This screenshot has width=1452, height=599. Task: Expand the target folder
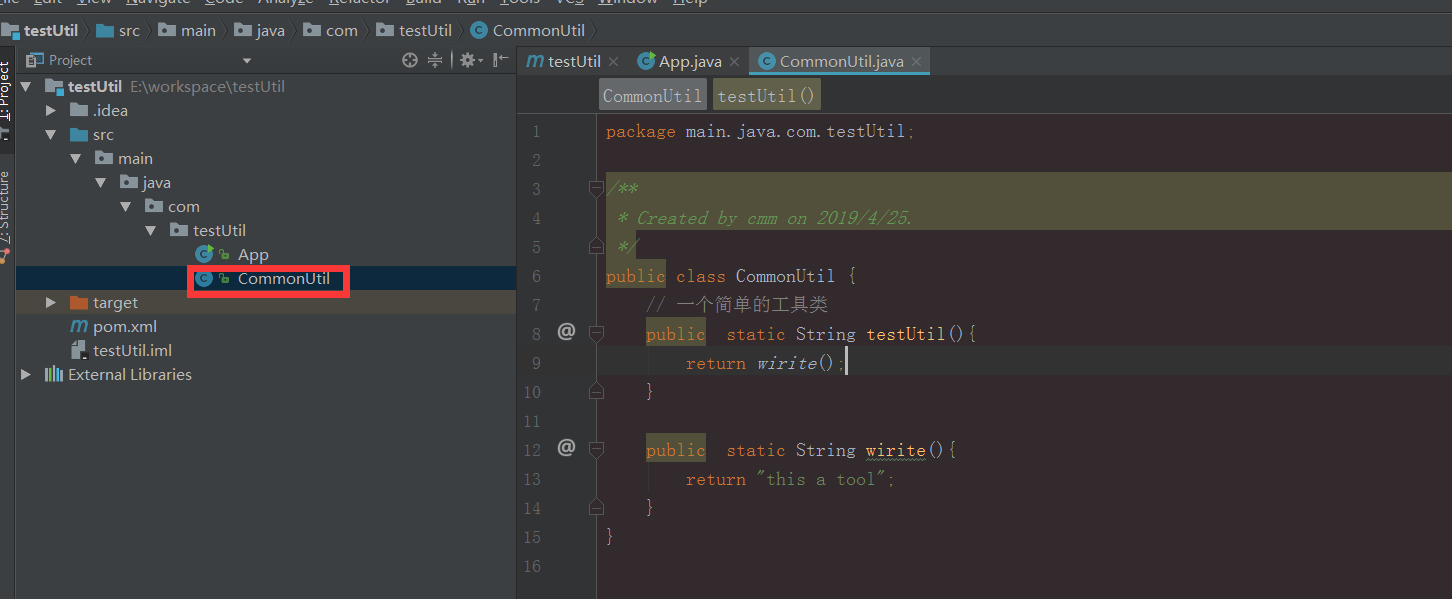(51, 302)
